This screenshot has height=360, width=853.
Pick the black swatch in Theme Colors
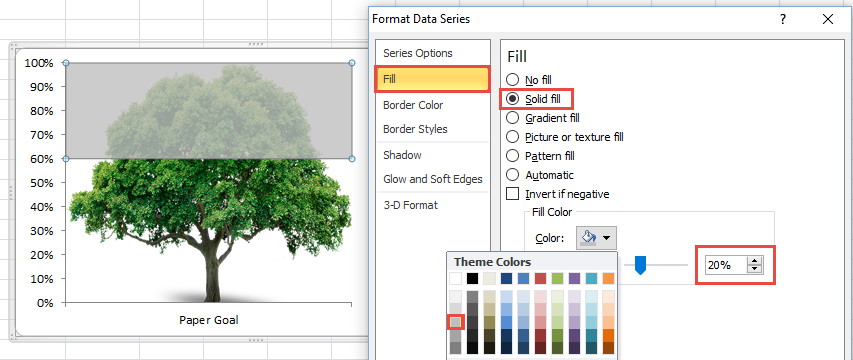[x=473, y=278]
